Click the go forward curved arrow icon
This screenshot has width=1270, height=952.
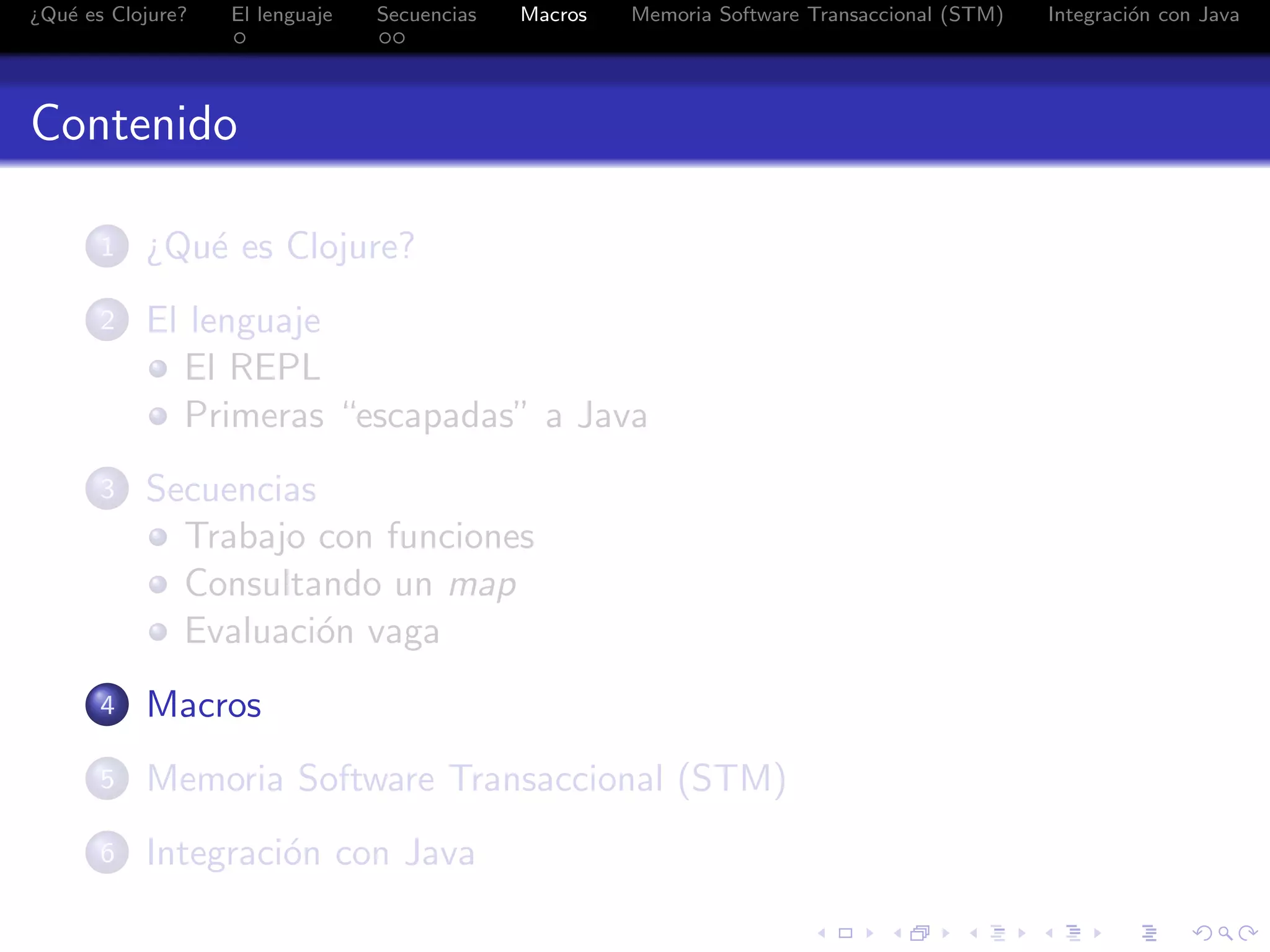[x=1248, y=933]
